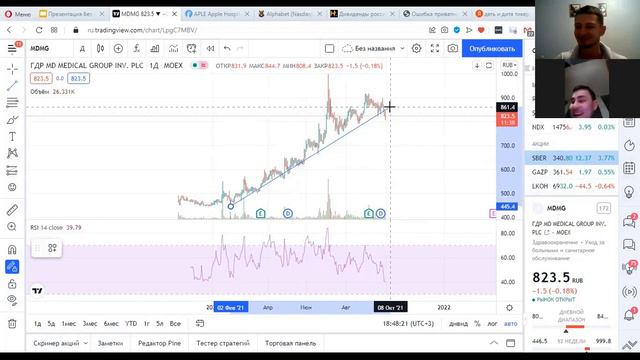
Task: Take a chart snapshot with camera
Action: tap(453, 49)
